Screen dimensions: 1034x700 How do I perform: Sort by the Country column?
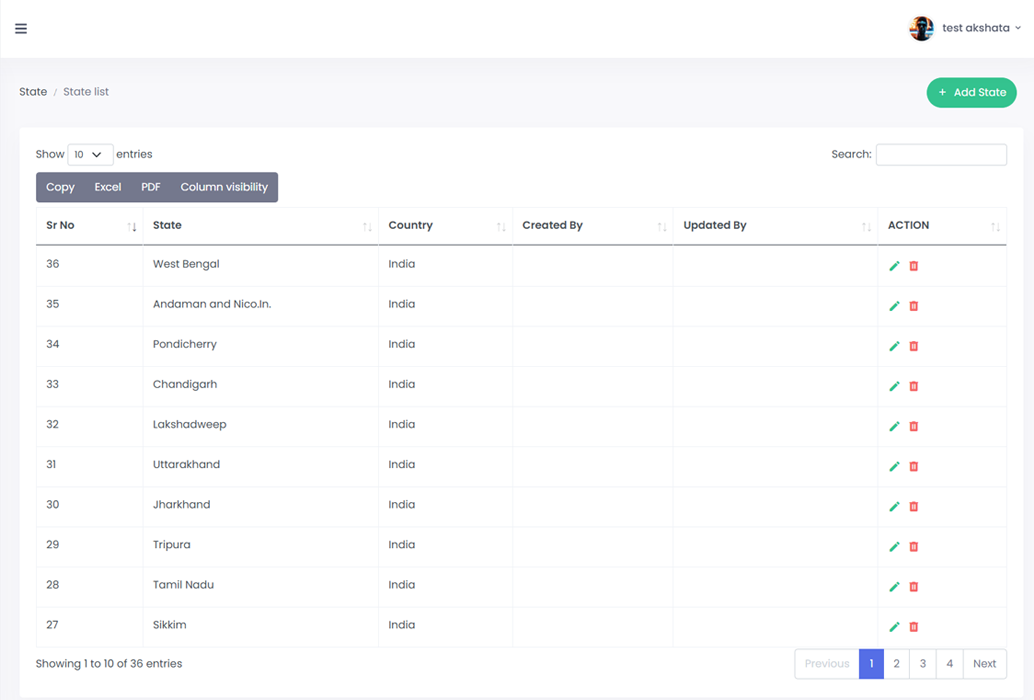pyautogui.click(x=445, y=225)
